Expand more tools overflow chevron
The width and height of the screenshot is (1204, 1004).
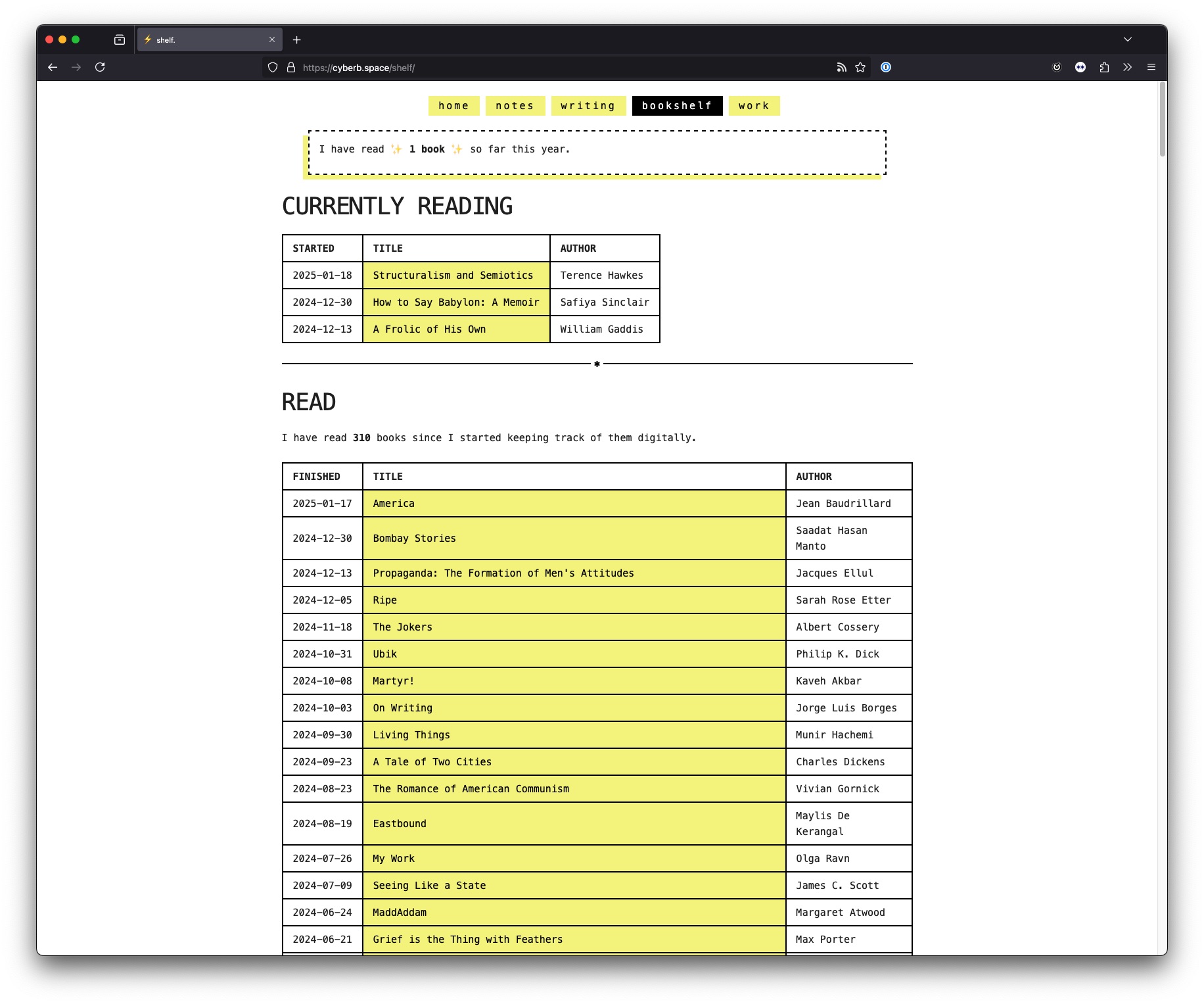coord(1128,67)
